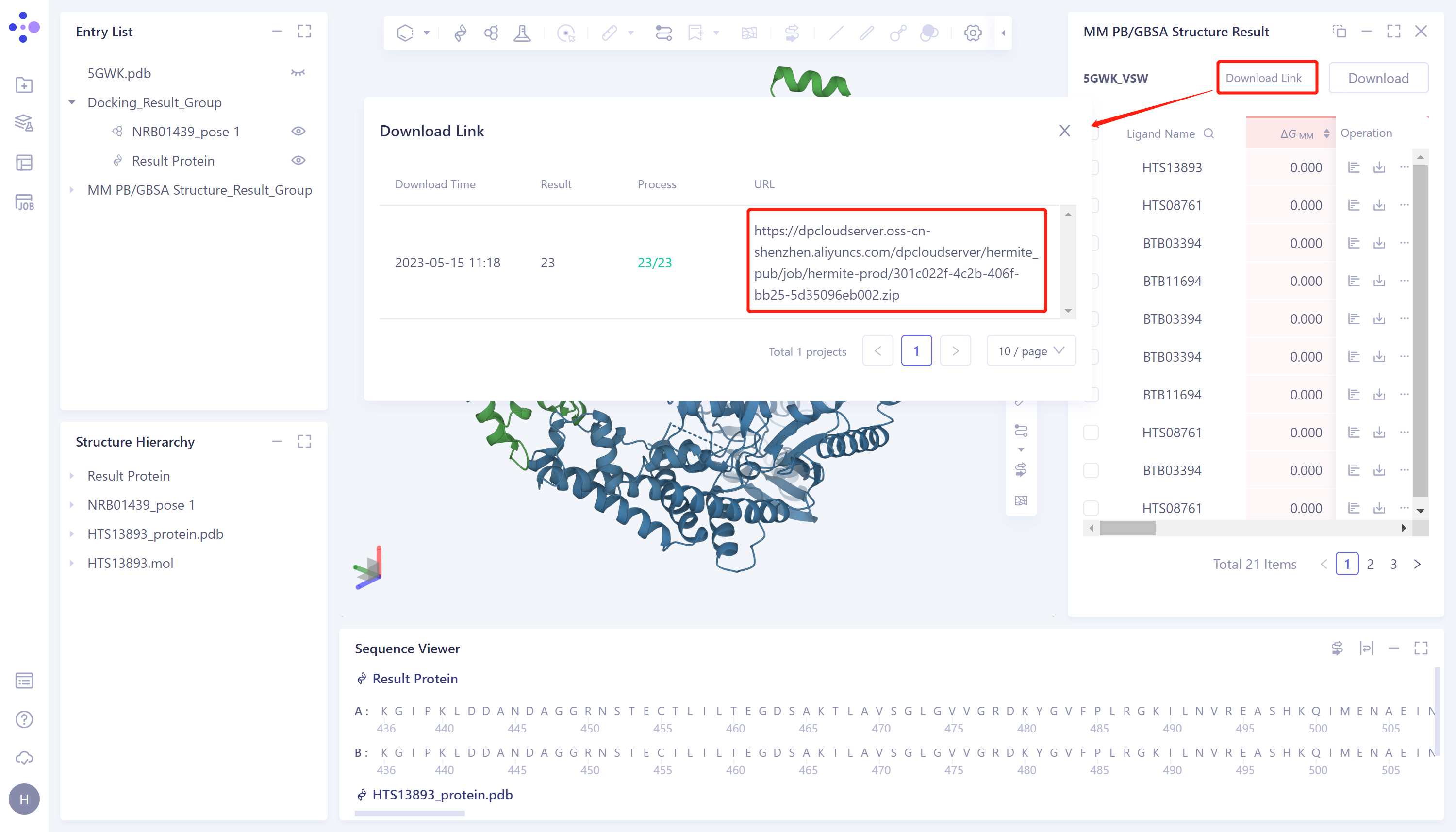This screenshot has width=1456, height=832.
Task: Close the Download Link dialog
Action: [x=1065, y=131]
